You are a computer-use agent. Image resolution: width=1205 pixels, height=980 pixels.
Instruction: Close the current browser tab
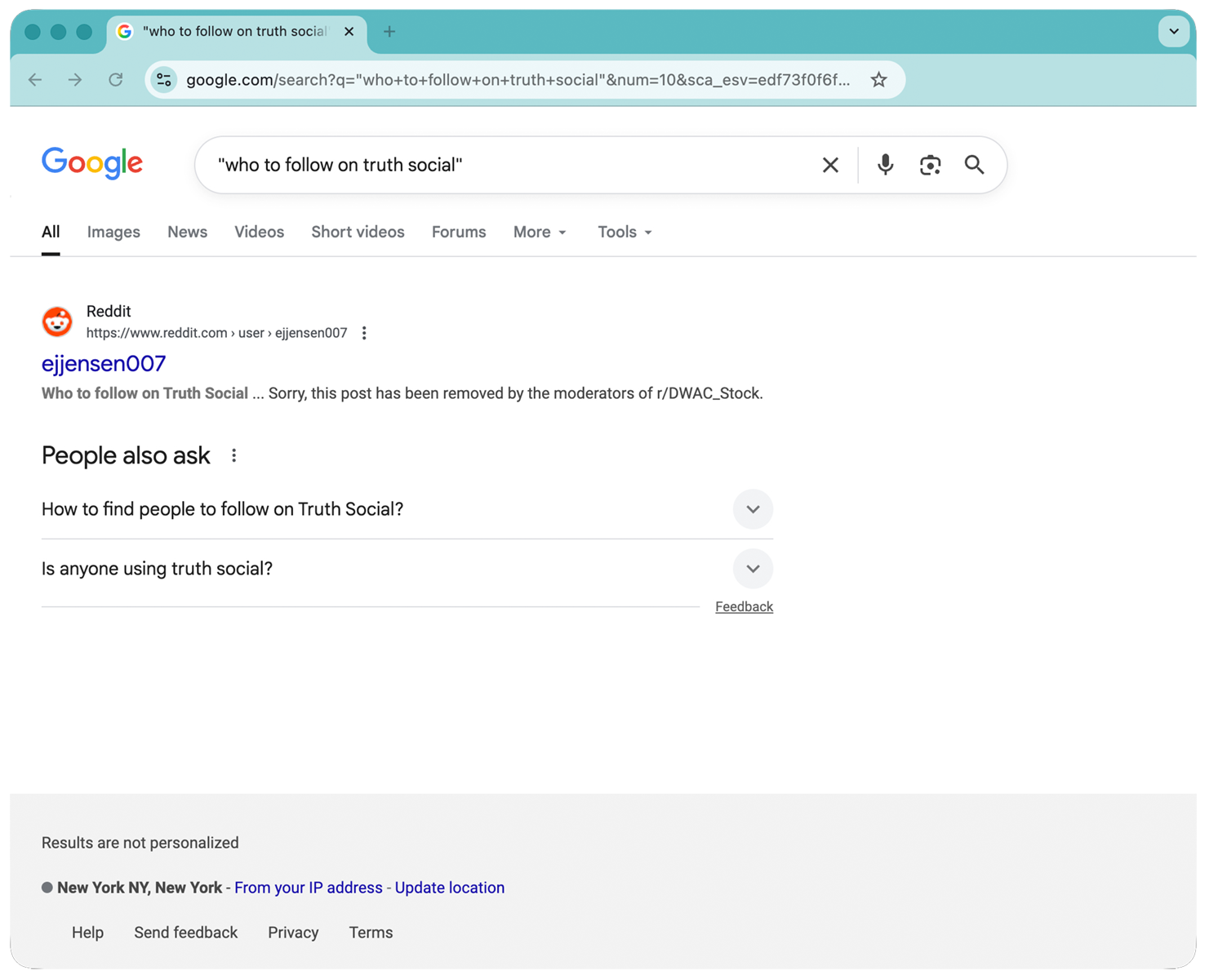(349, 32)
